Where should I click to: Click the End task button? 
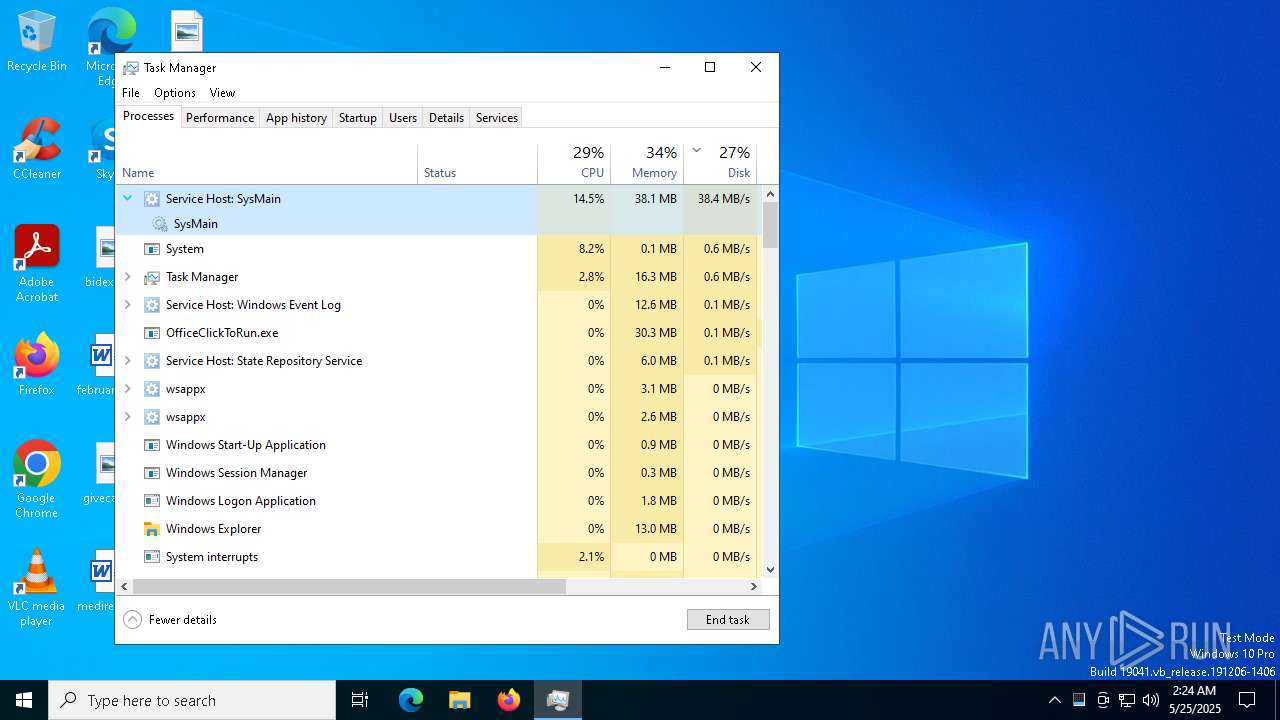728,620
